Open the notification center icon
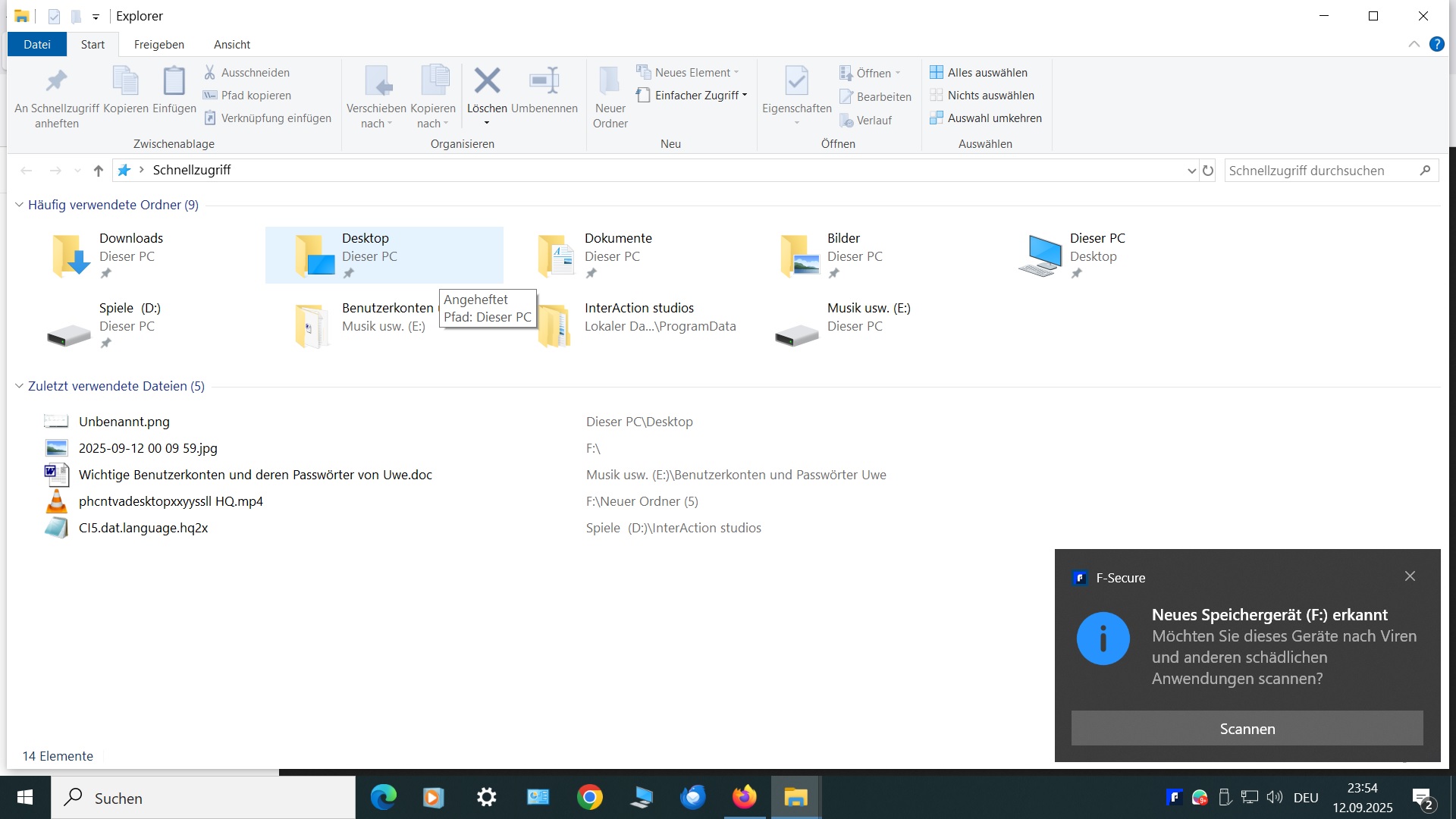The image size is (1456, 819). pyautogui.click(x=1422, y=798)
